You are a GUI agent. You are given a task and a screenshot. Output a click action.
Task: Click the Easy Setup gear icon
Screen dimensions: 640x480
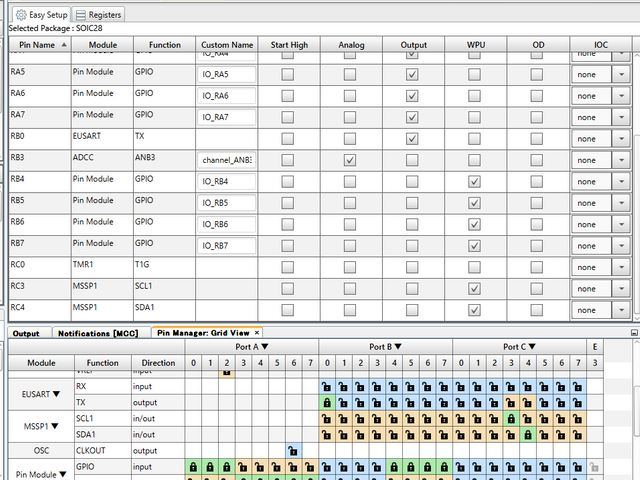pos(21,15)
